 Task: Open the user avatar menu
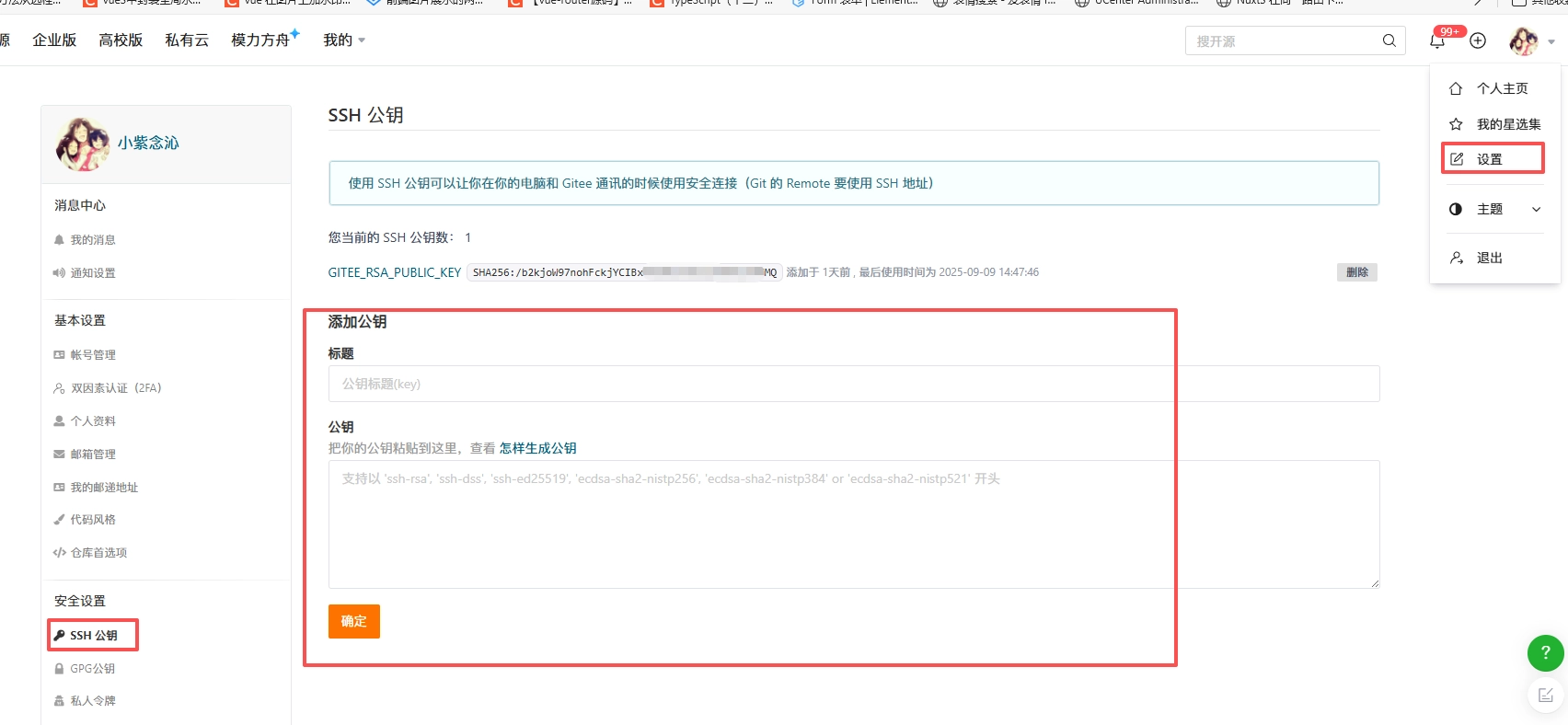[1524, 40]
